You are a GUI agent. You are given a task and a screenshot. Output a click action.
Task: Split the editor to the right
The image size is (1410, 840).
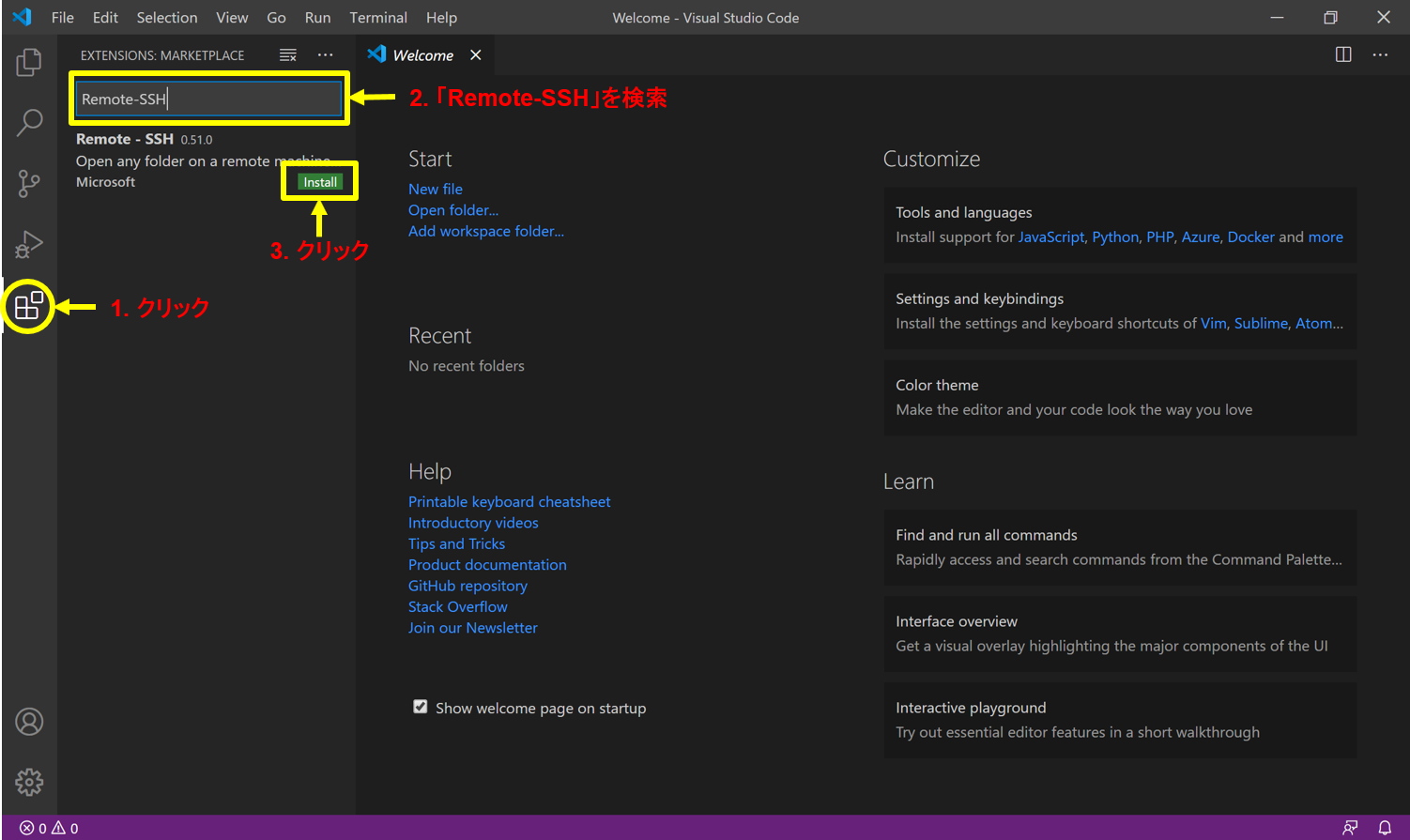(x=1343, y=54)
